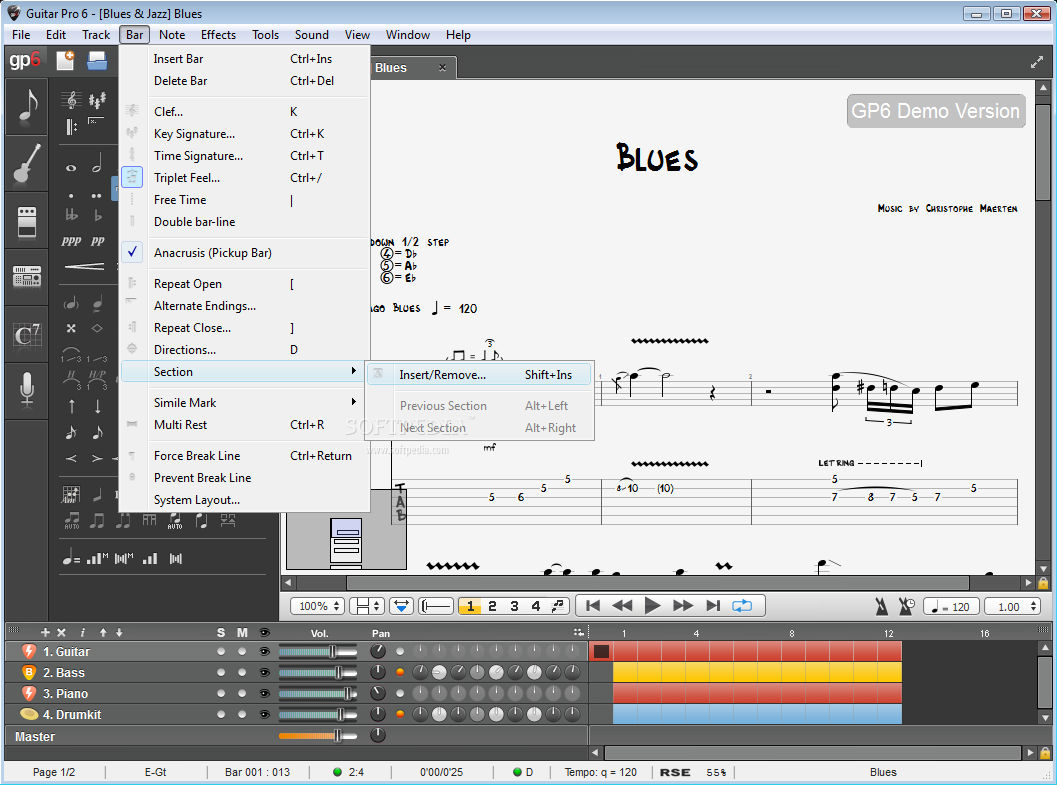
Task: Hide the Guitar track eye icon
Action: [265, 652]
